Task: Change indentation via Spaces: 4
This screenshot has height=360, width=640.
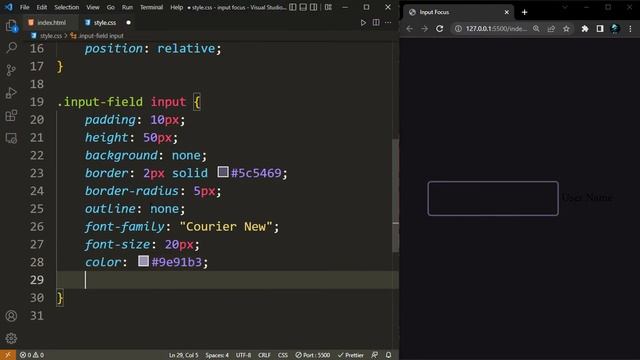Action: [217, 355]
